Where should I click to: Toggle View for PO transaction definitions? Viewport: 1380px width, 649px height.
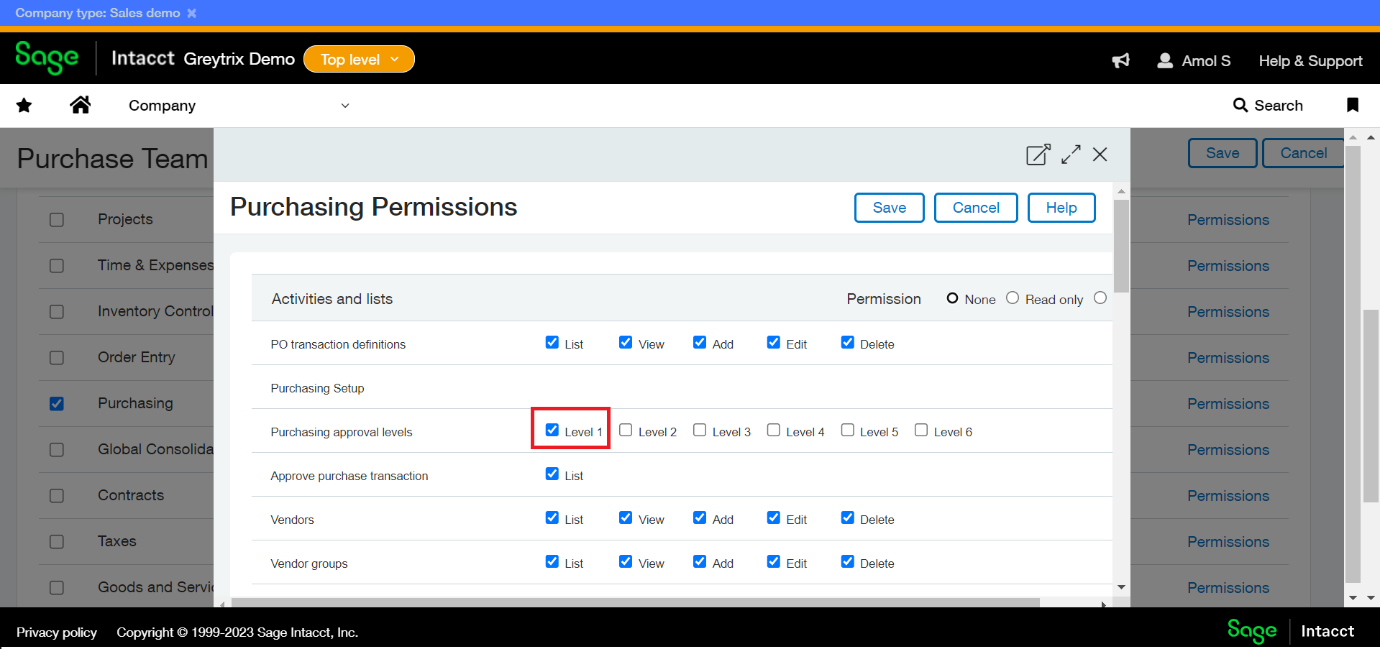pos(625,342)
